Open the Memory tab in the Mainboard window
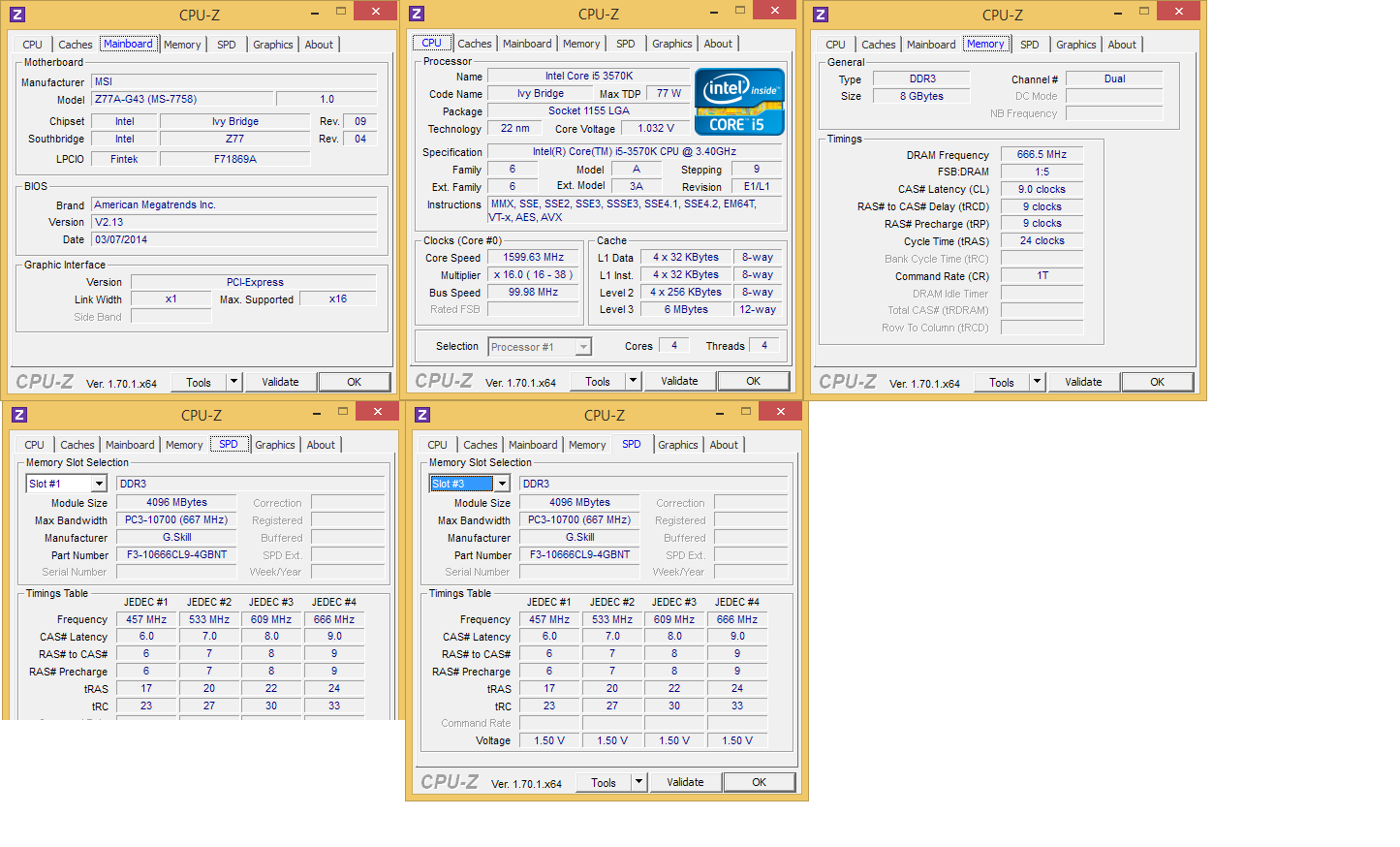This screenshot has height=847, width=1400. [182, 45]
